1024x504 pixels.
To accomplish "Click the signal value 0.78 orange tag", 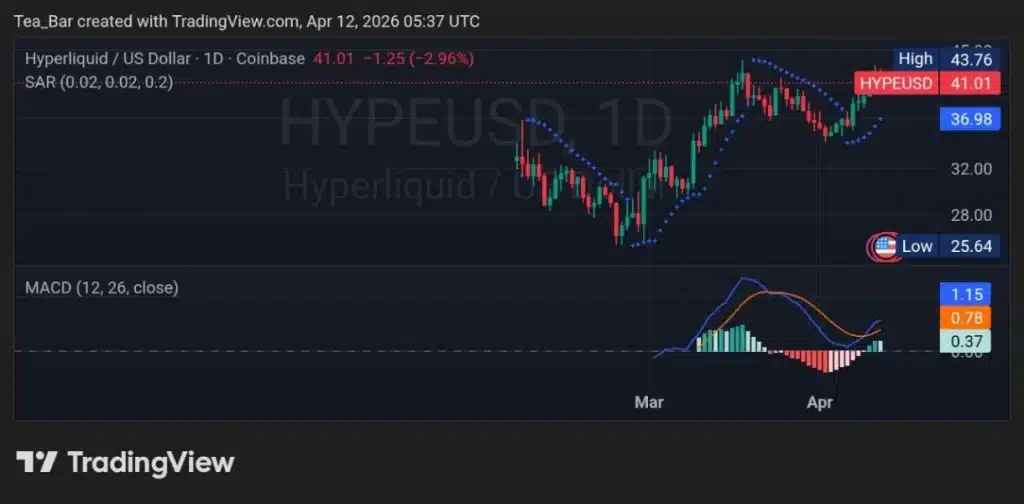I will tap(965, 318).
